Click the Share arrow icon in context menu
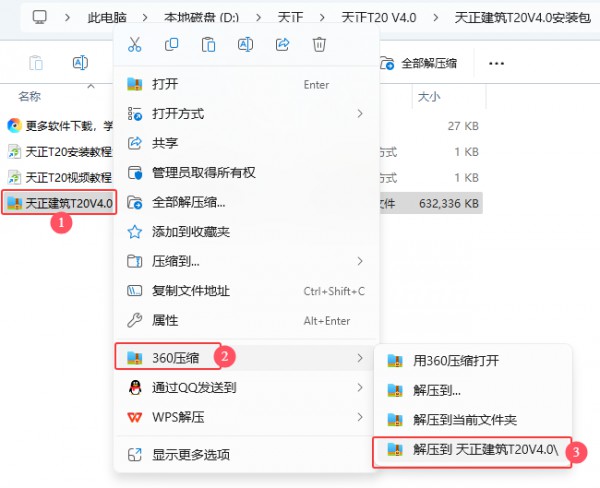The image size is (600, 488). click(282, 44)
